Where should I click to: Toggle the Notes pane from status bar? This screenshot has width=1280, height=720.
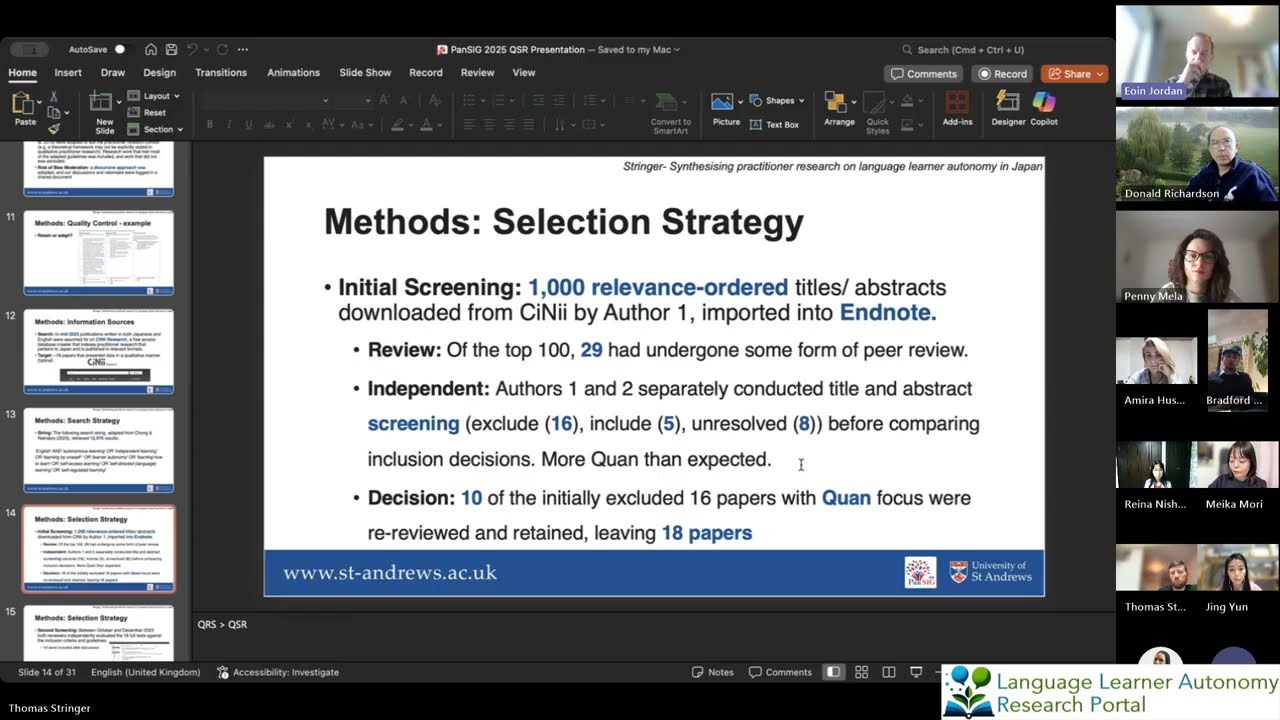point(713,672)
